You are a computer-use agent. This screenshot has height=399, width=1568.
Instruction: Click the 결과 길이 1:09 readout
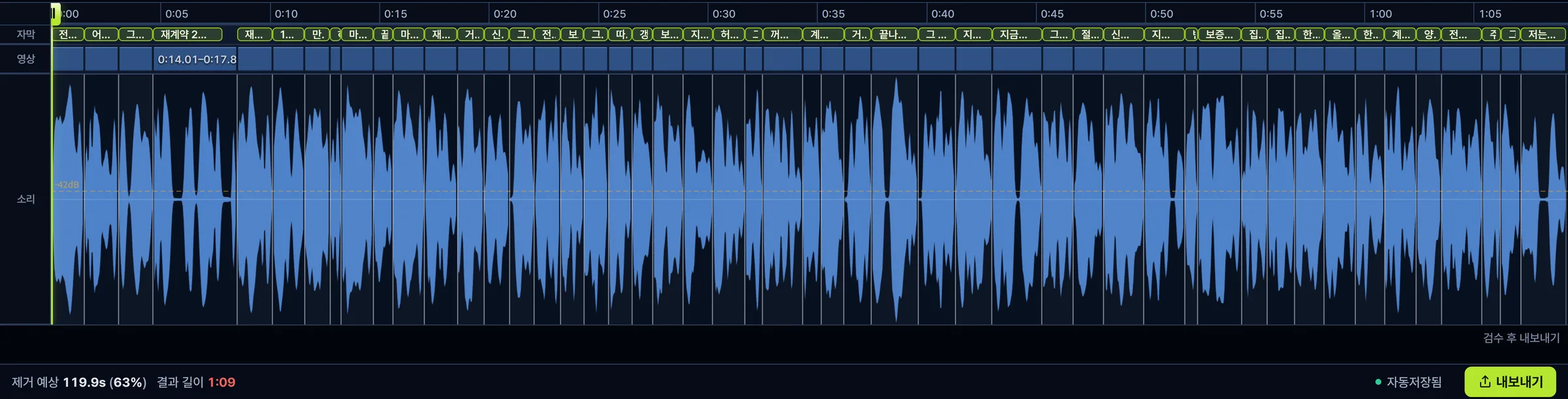[x=196, y=382]
